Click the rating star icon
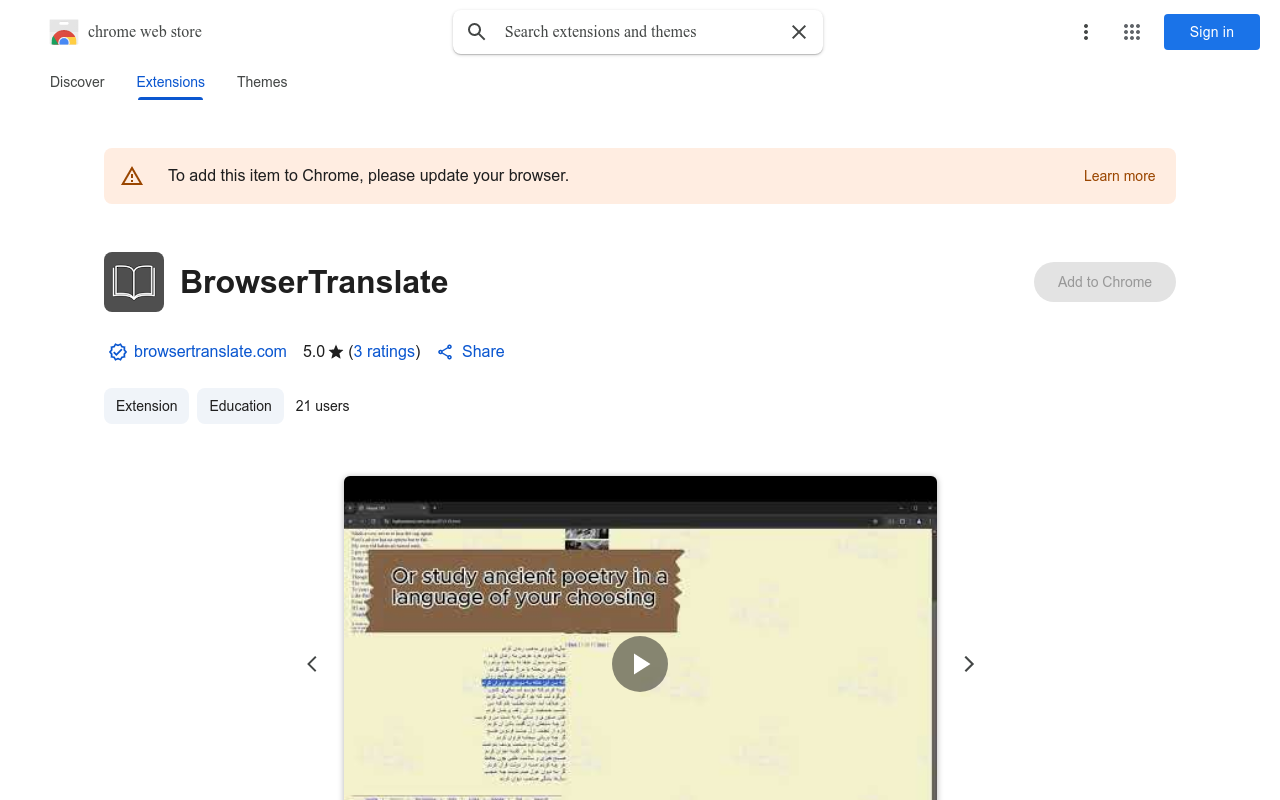 336,352
